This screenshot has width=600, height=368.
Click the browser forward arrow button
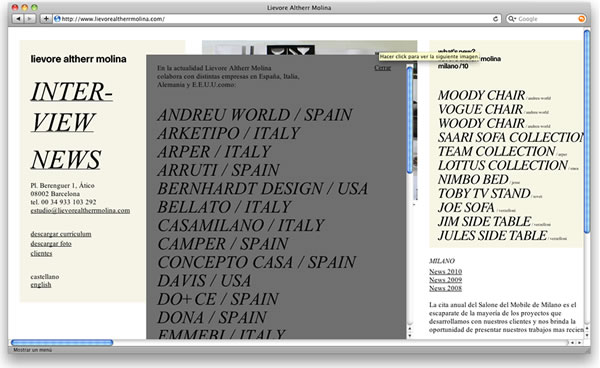pyautogui.click(x=29, y=18)
